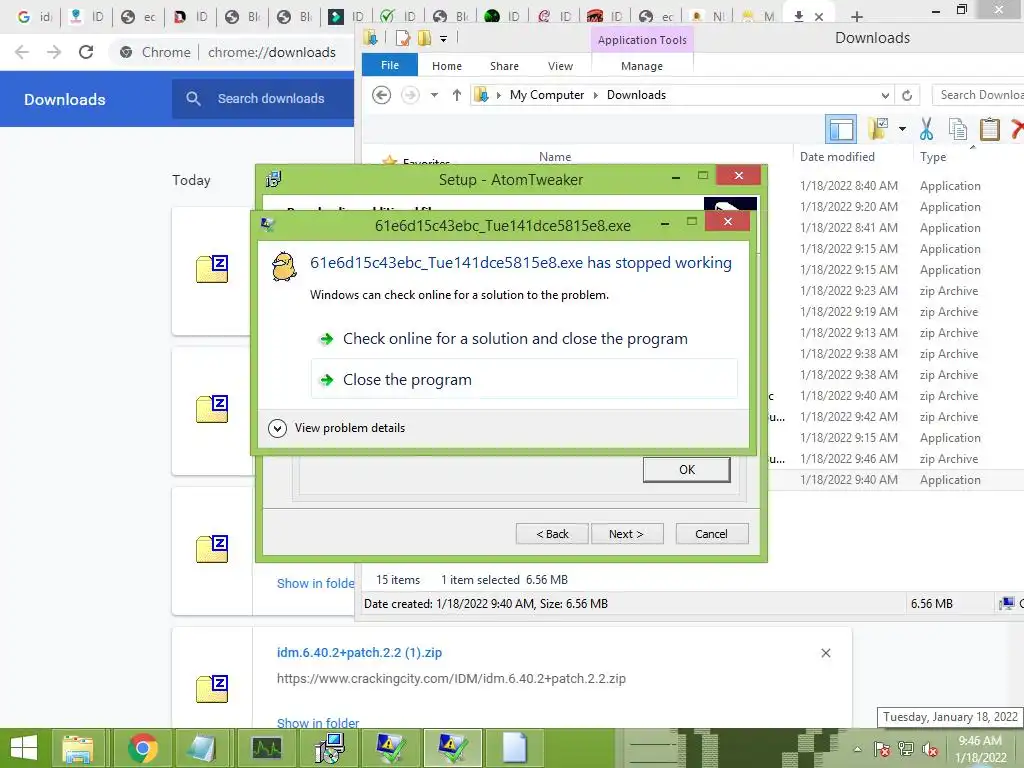Open the performance monitor taskbar icon
The height and width of the screenshot is (768, 1024).
click(266, 748)
